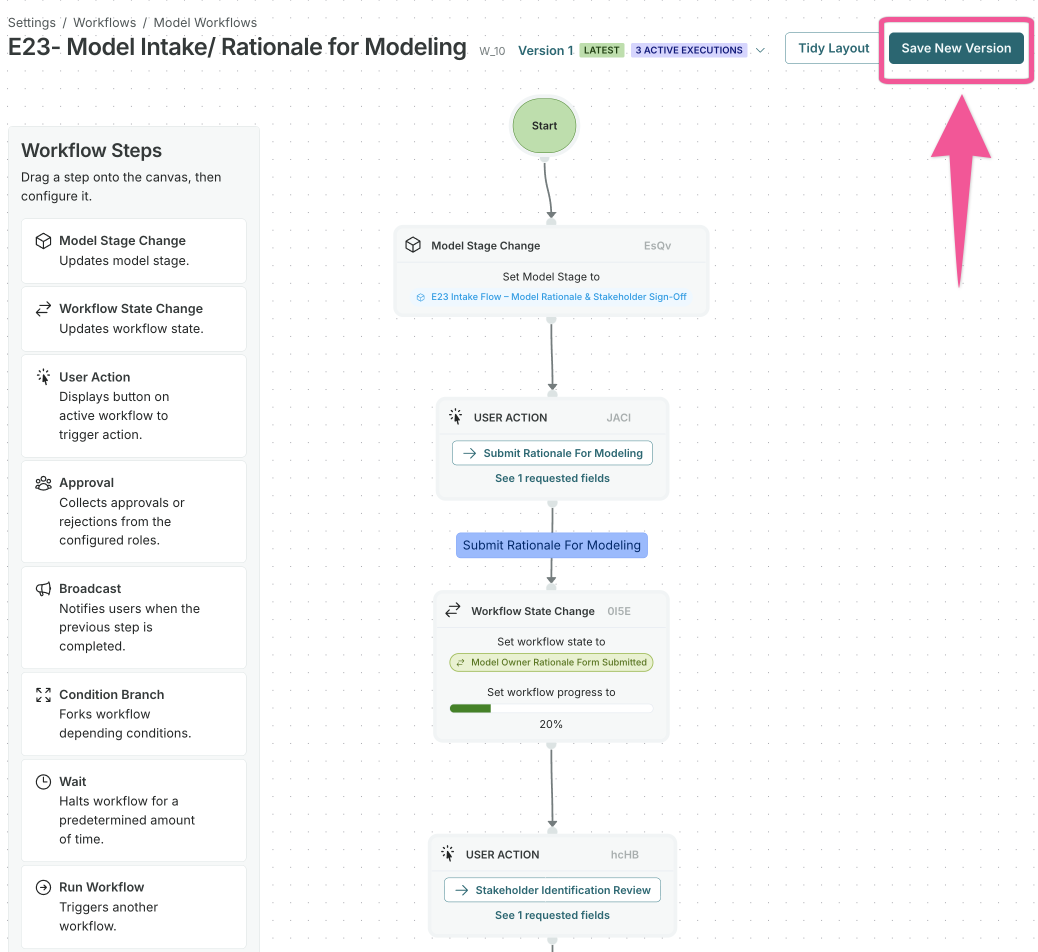Click the Model Stage Change cube icon in sidebar
The width and height of the screenshot is (1038, 952).
tap(43, 241)
